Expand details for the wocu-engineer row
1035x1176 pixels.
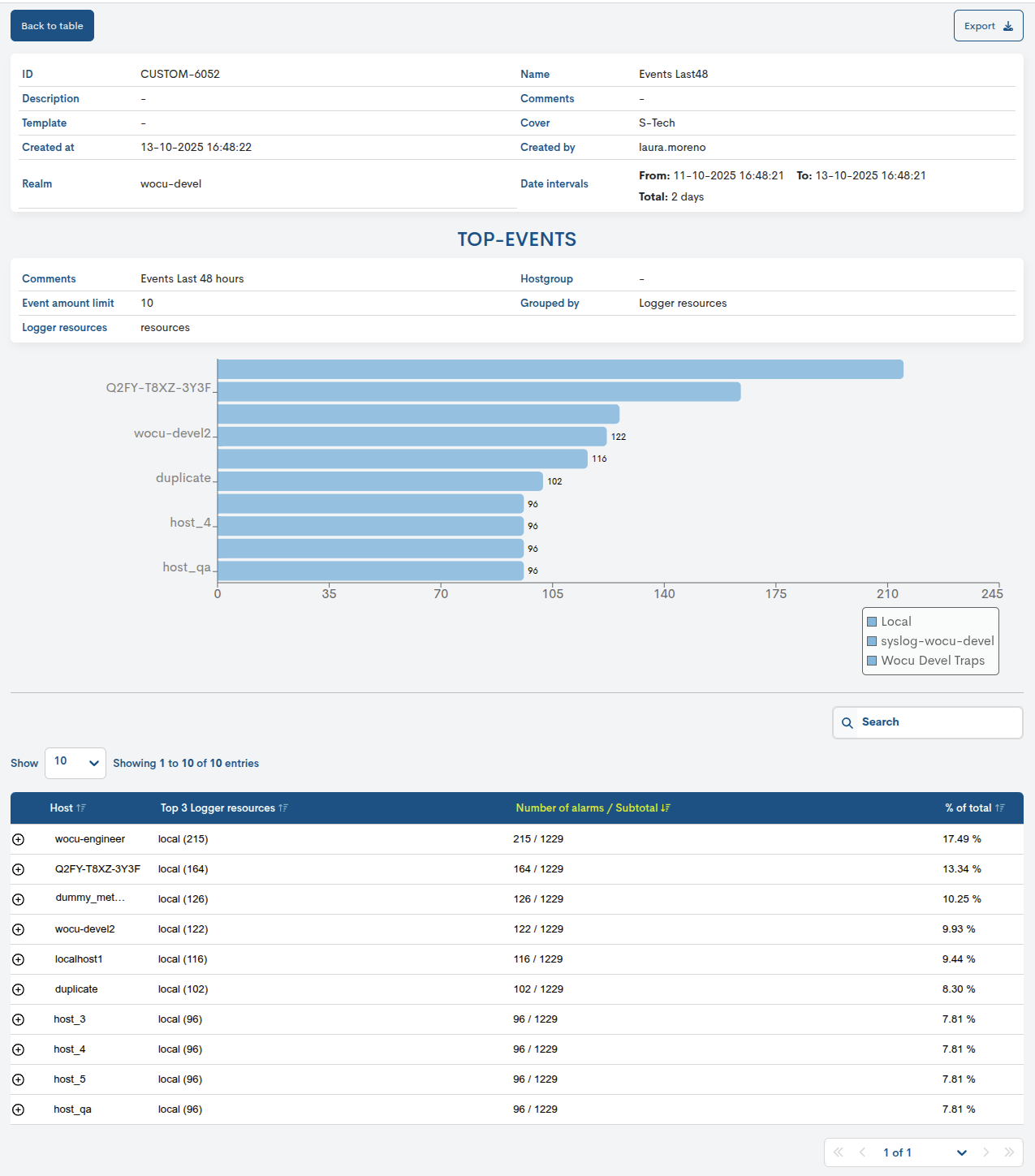point(19,839)
